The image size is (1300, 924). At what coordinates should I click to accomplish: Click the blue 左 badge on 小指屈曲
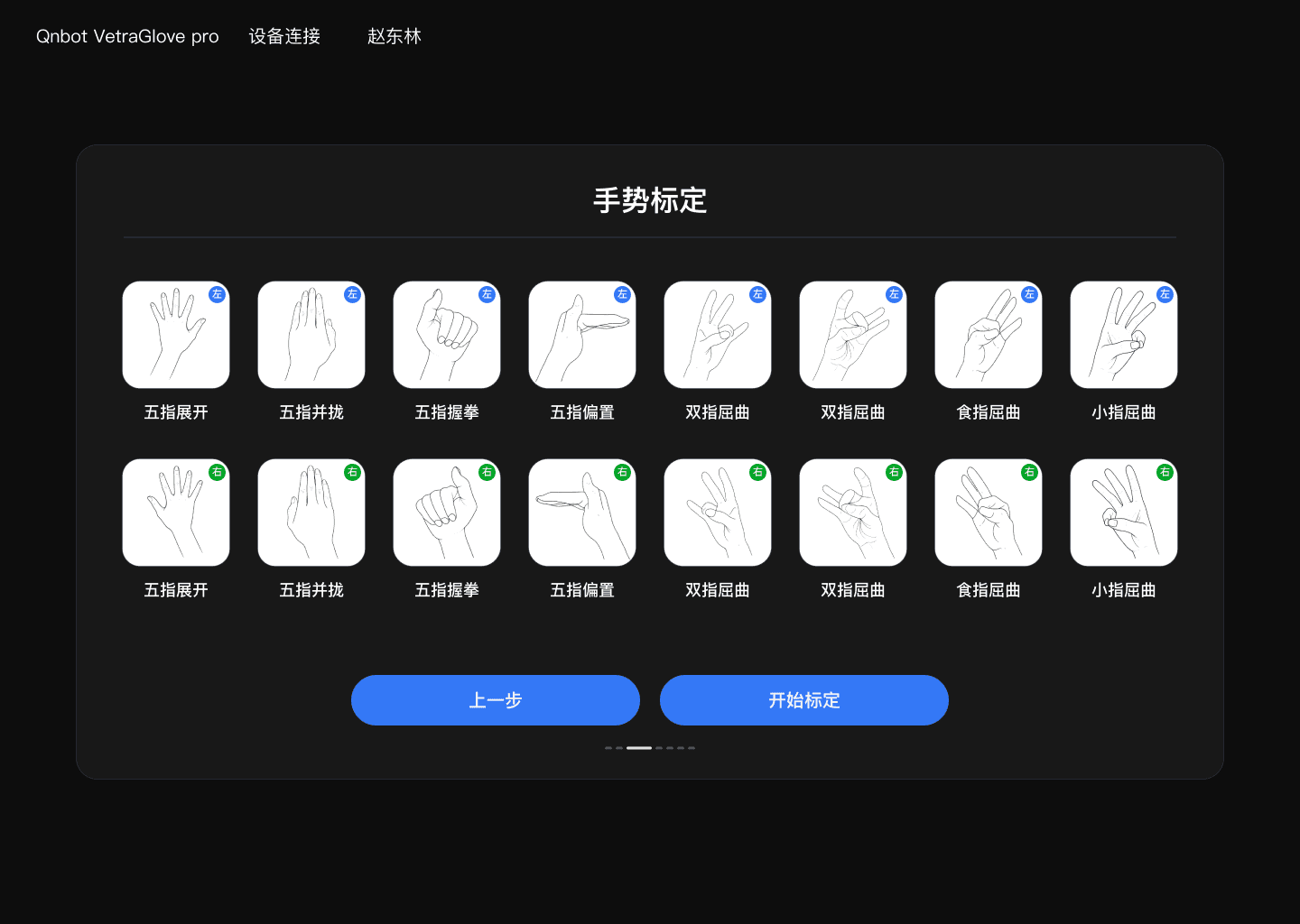(x=1165, y=294)
